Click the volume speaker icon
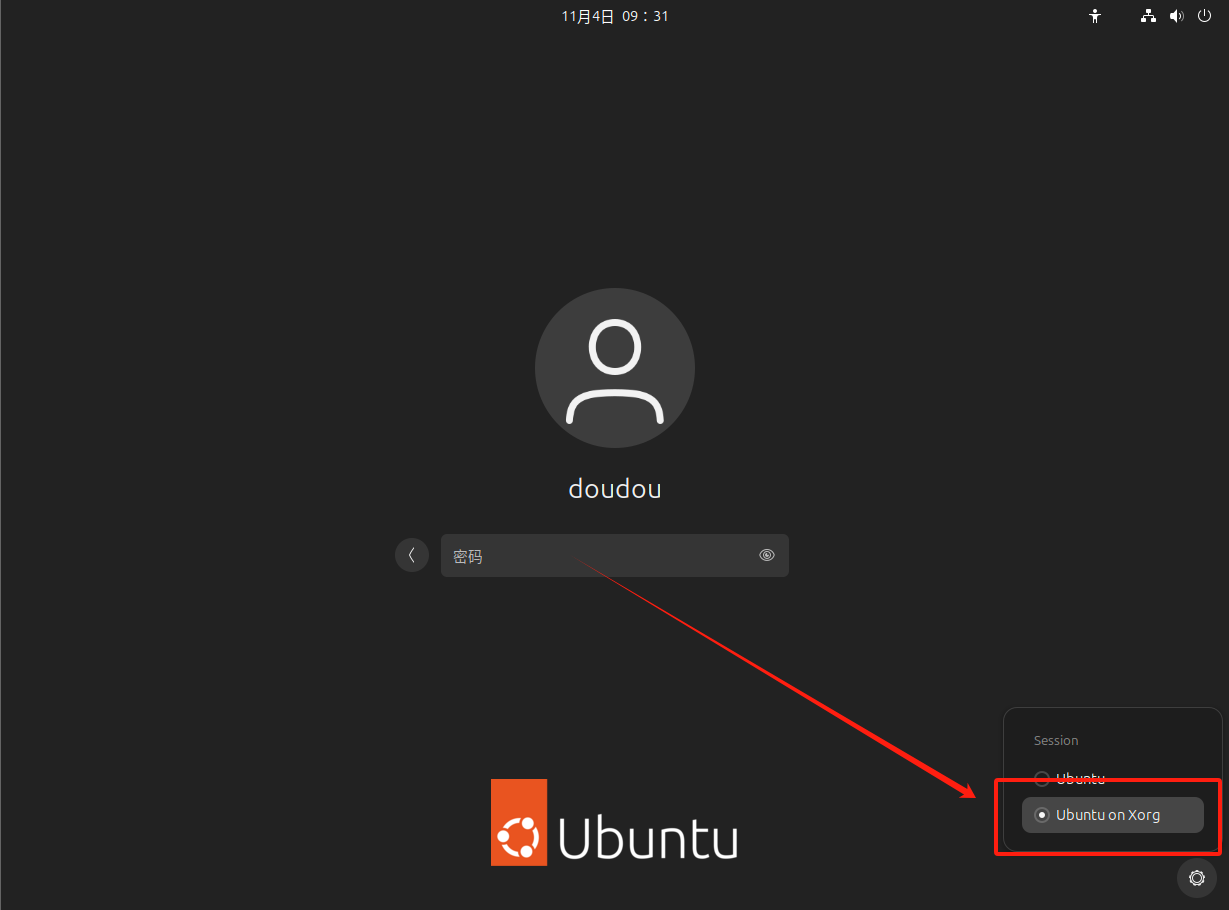Viewport: 1229px width, 910px height. pyautogui.click(x=1176, y=16)
